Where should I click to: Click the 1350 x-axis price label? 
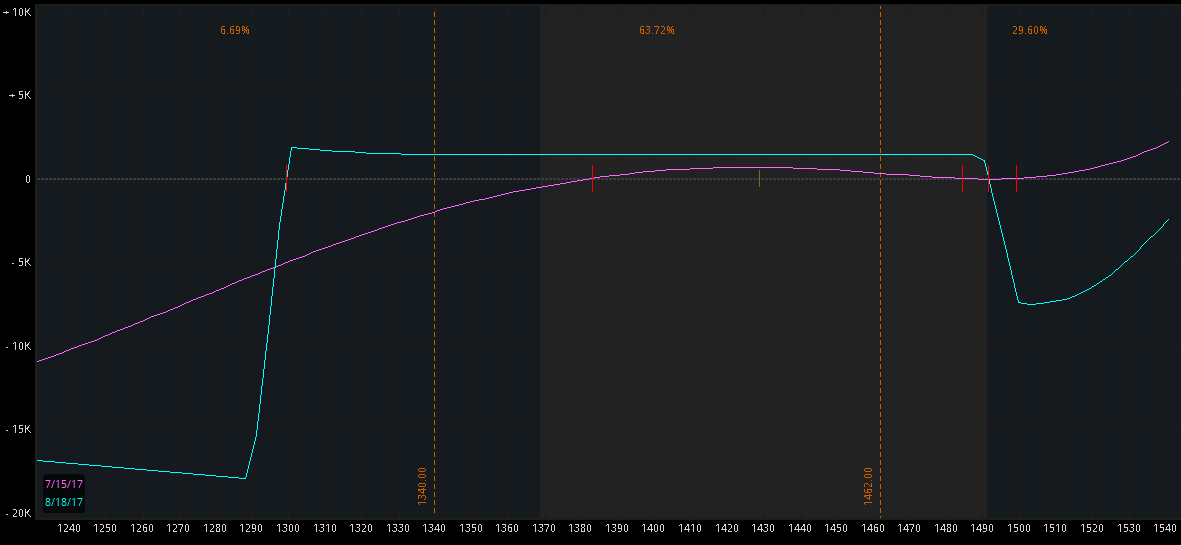(471, 528)
